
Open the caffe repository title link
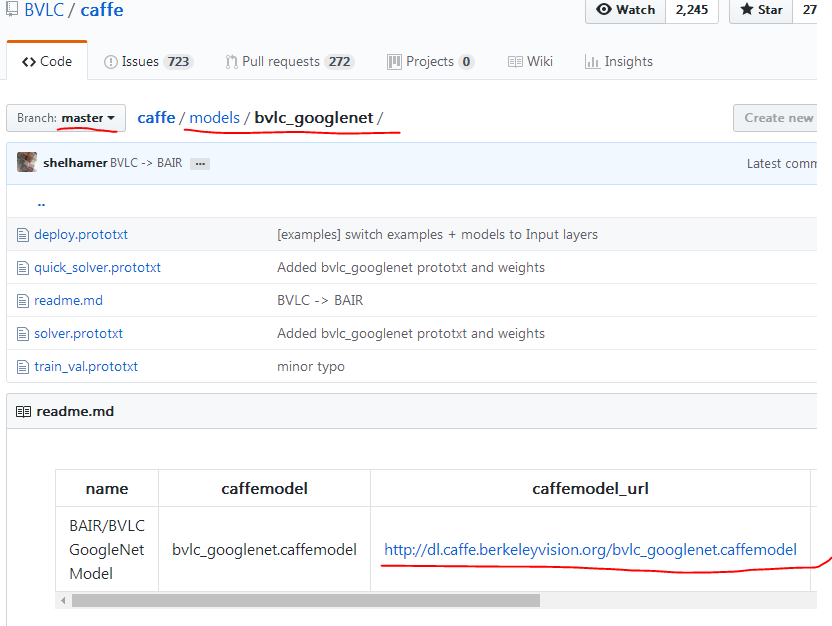click(102, 10)
